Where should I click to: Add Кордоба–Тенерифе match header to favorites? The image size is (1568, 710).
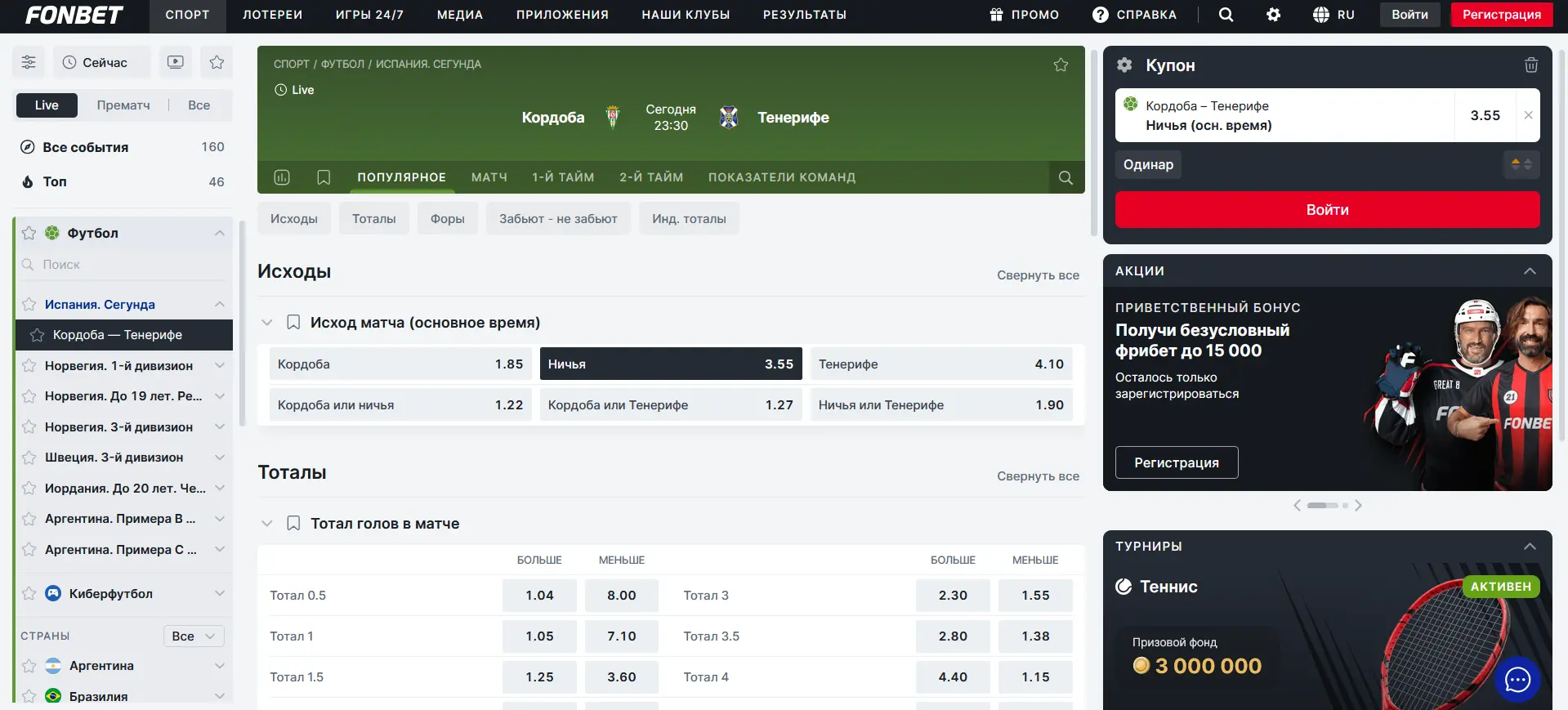(1061, 65)
